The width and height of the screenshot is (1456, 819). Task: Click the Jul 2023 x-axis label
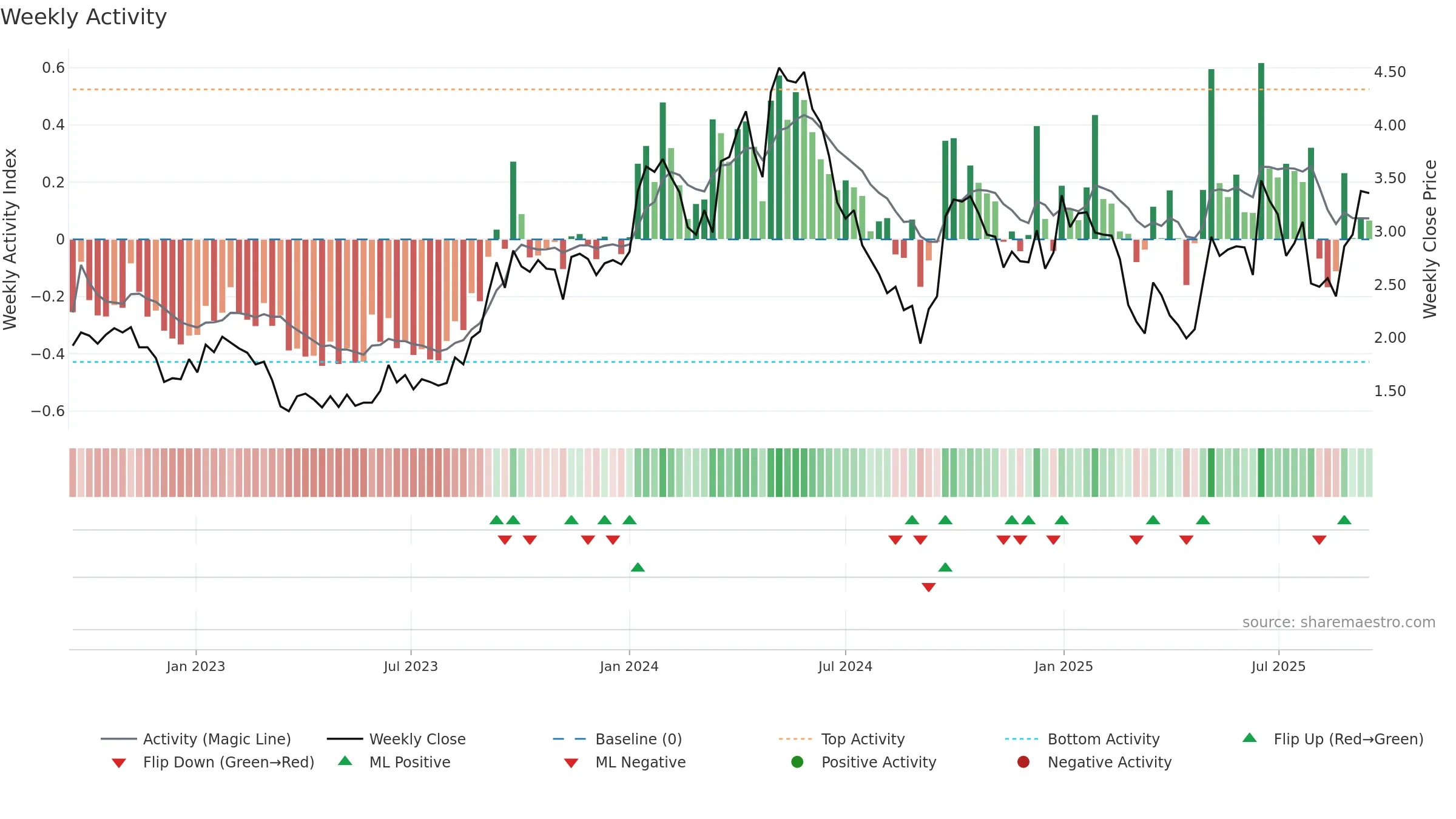411,666
